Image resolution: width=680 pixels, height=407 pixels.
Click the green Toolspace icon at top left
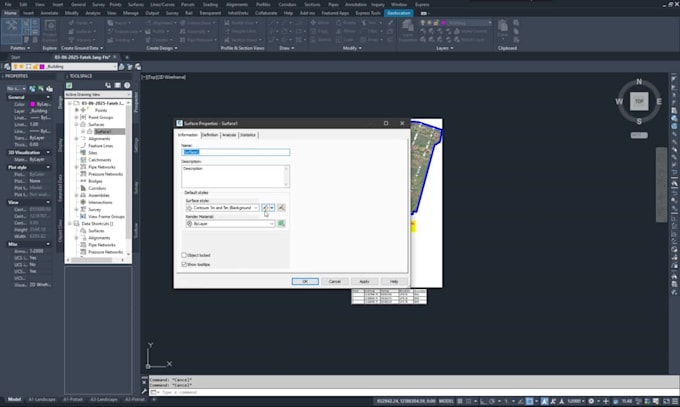point(69,85)
